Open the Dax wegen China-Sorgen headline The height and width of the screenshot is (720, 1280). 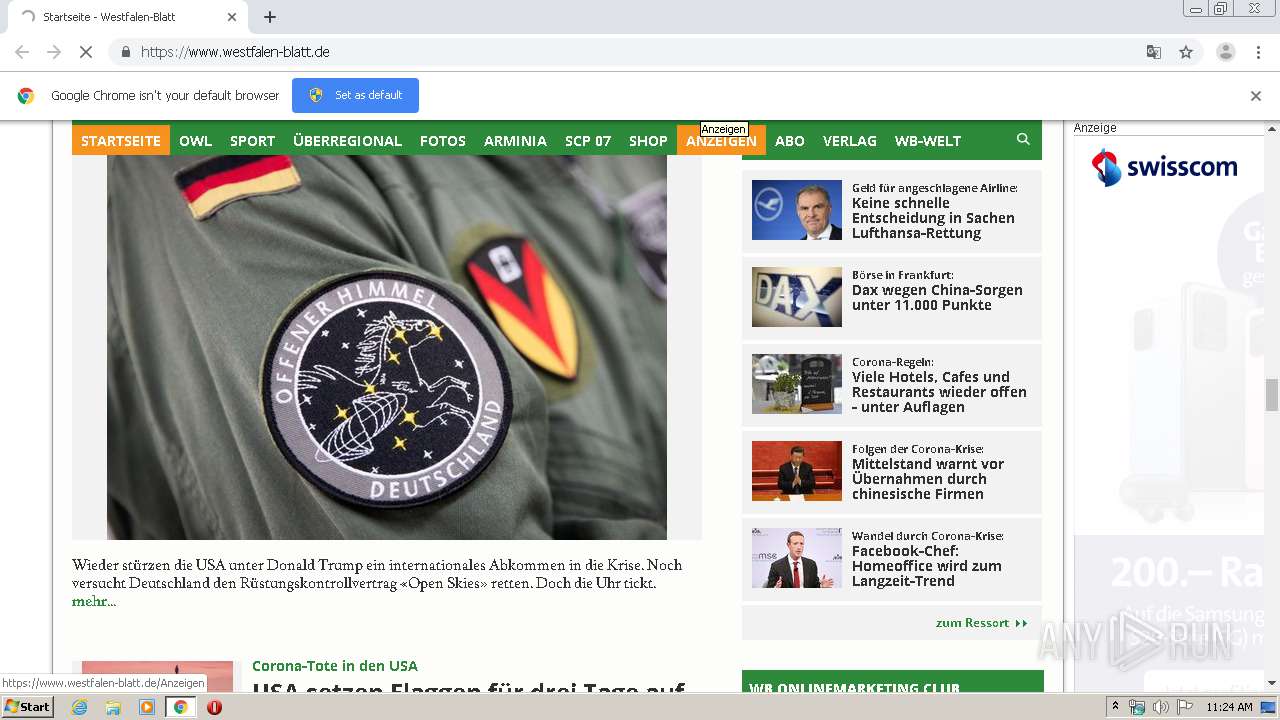coord(937,297)
